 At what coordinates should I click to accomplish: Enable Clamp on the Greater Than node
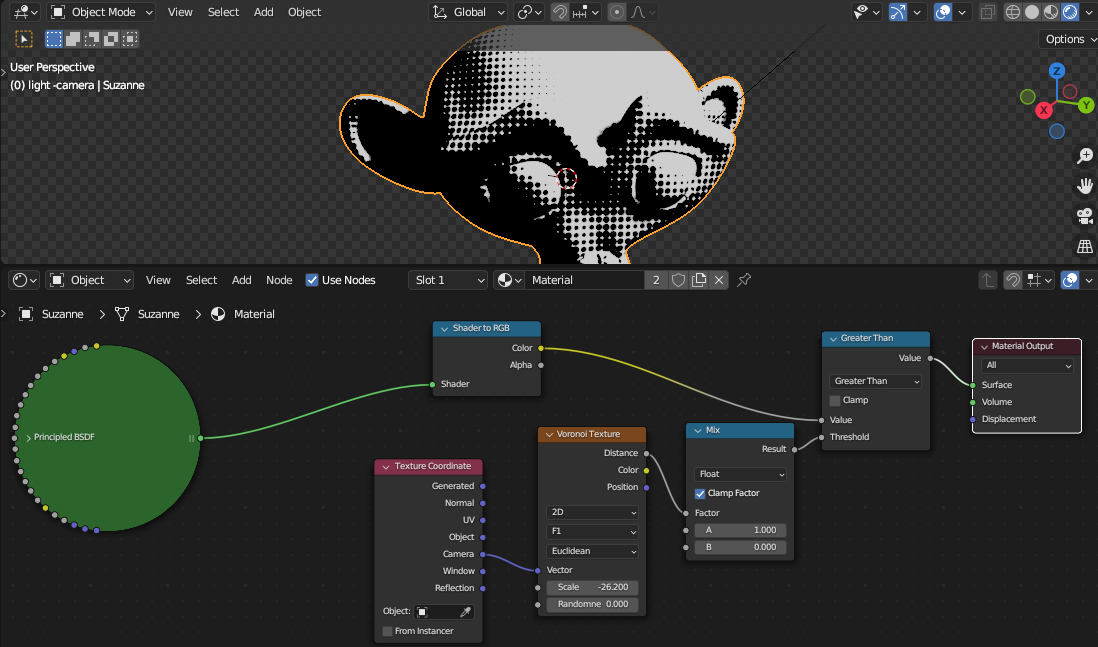(x=835, y=401)
